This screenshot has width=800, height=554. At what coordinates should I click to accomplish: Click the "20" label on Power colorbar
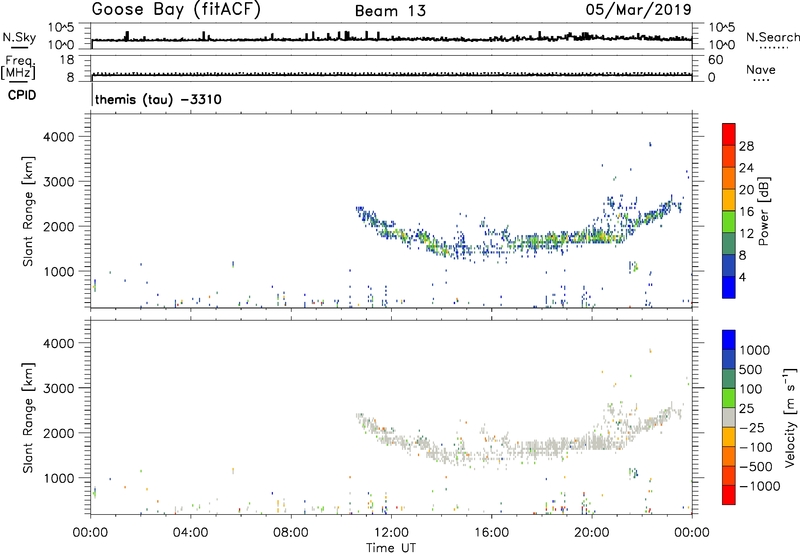click(x=746, y=190)
